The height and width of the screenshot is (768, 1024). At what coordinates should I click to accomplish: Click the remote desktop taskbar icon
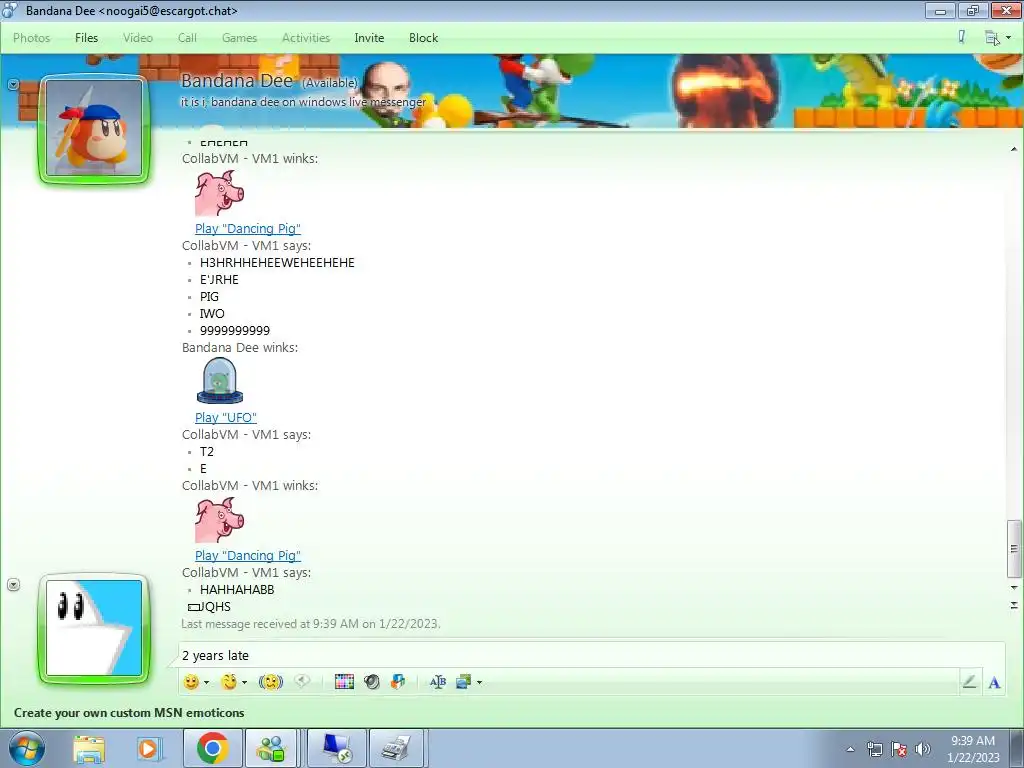click(x=337, y=748)
